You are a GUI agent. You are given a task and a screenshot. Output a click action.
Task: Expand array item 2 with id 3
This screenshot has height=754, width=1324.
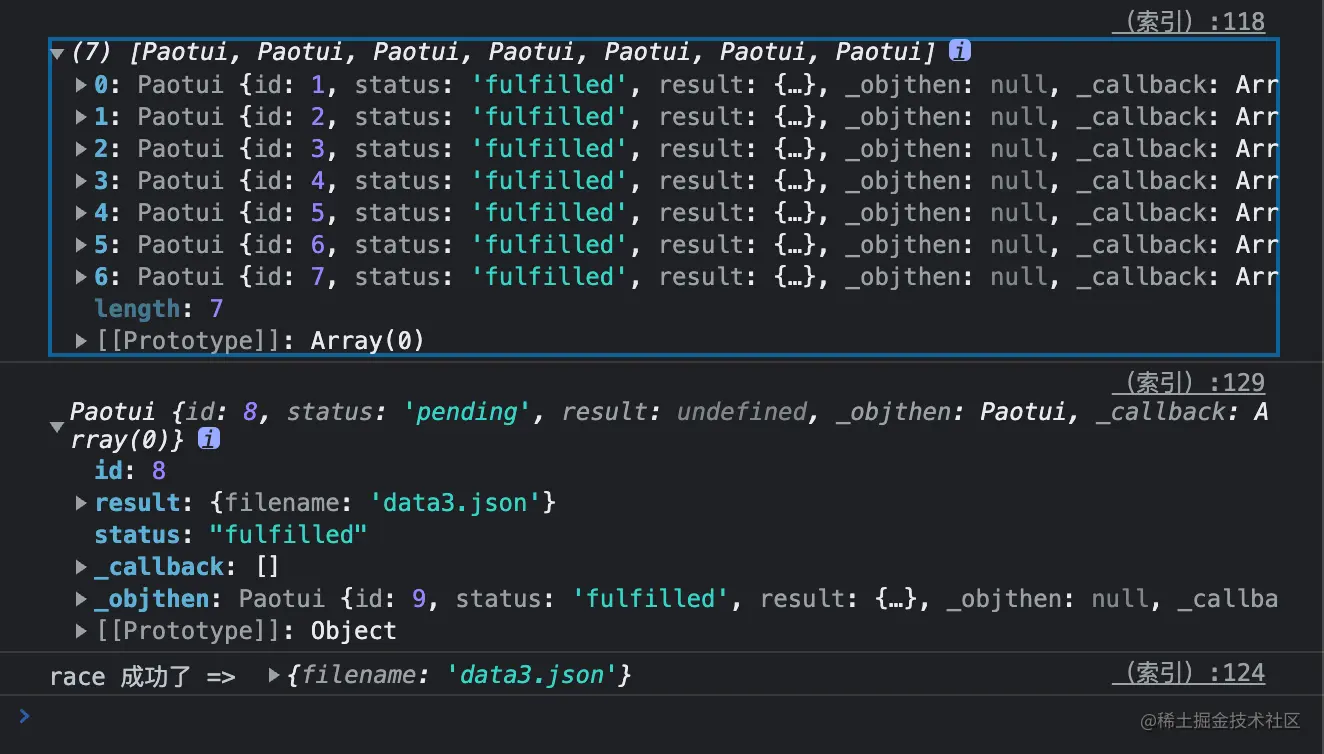[x=81, y=149]
